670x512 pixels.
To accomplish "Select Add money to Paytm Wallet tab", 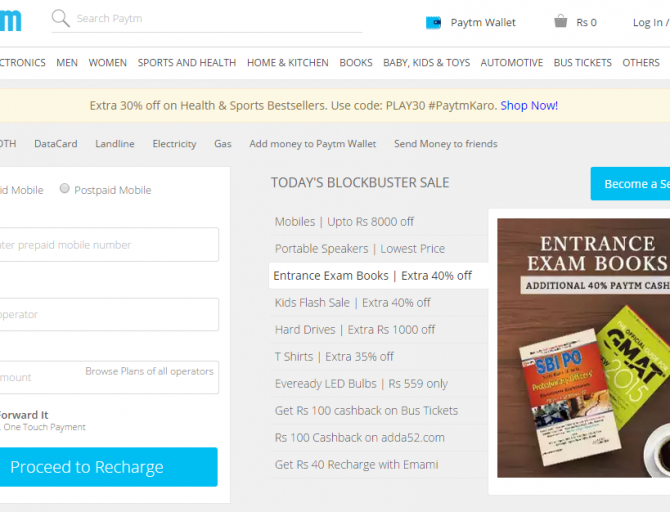I will coord(312,144).
